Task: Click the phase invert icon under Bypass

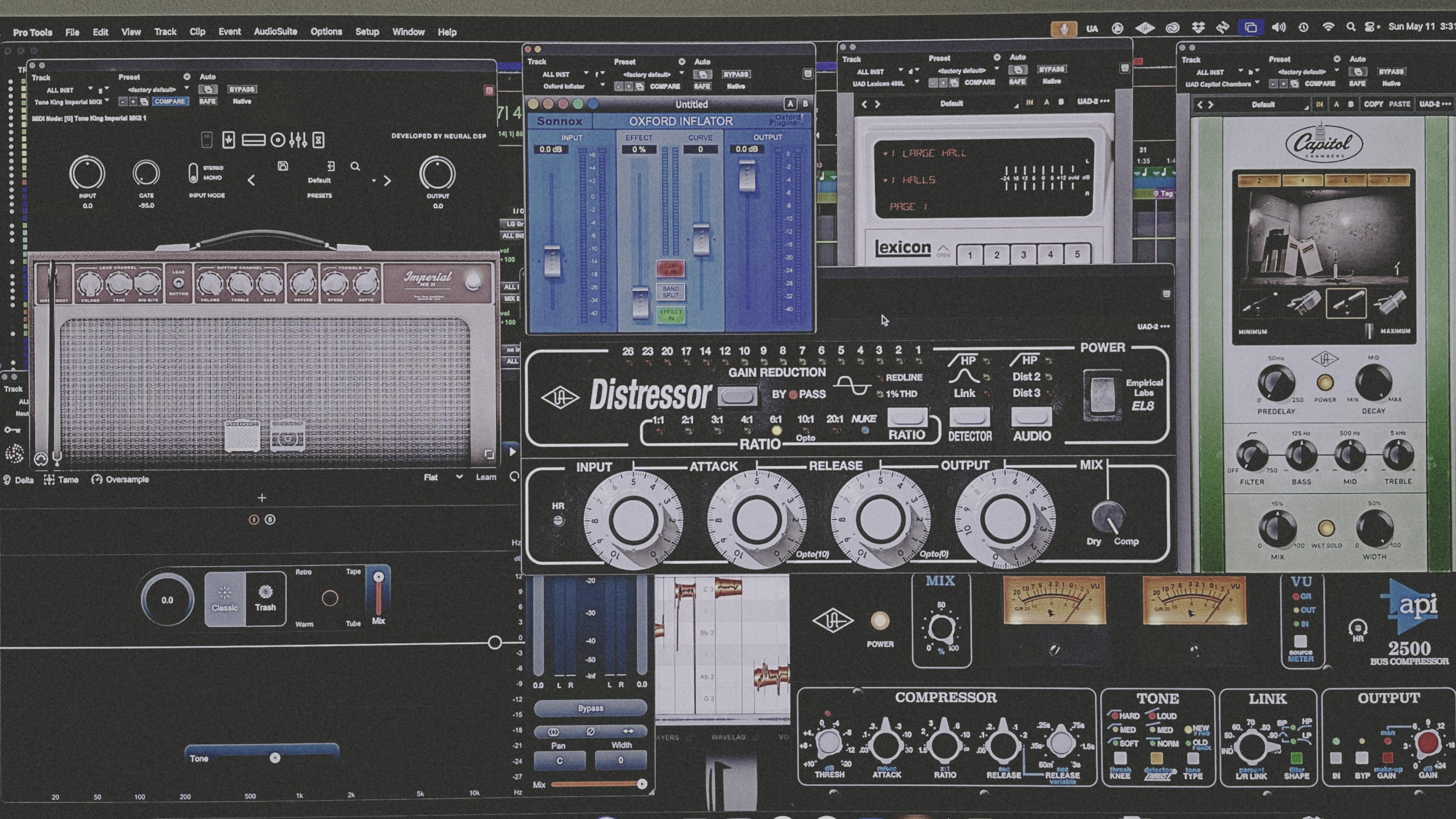Action: click(x=590, y=732)
